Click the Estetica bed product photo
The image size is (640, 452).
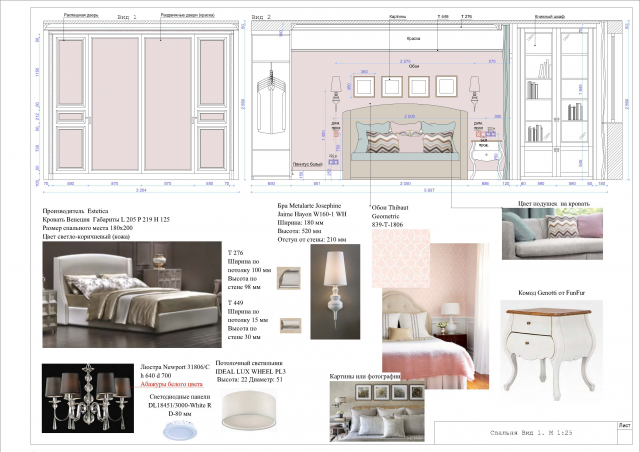[x=132, y=294]
